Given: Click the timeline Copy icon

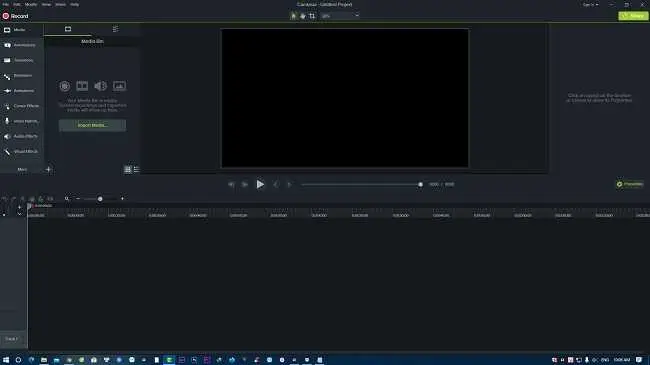Looking at the screenshot, I should click(32, 199).
